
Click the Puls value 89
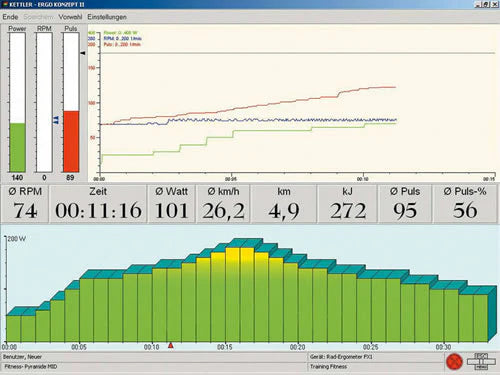coord(70,178)
